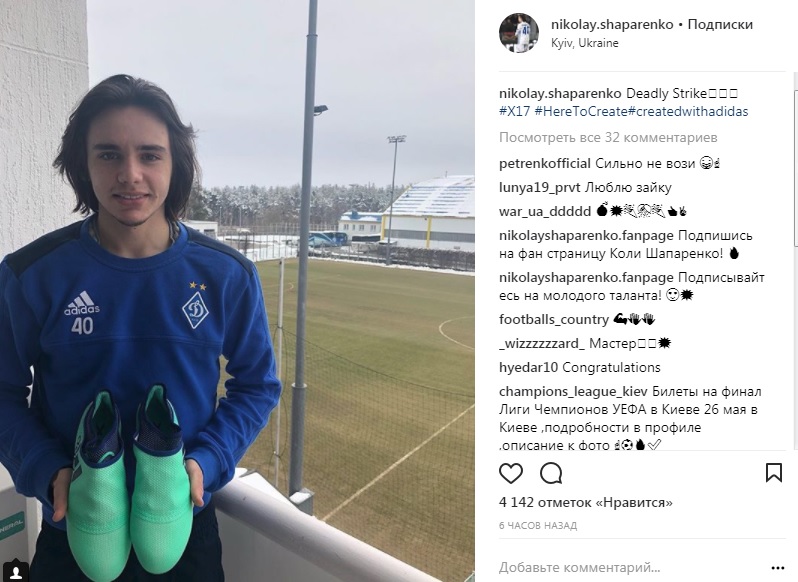Click the comments scrollbar
Image resolution: width=798 pixels, height=582 pixels.
[x=795, y=261]
